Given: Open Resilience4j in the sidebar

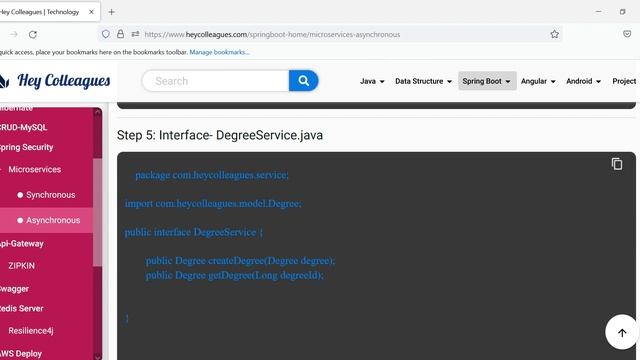Looking at the screenshot, I should (x=31, y=331).
